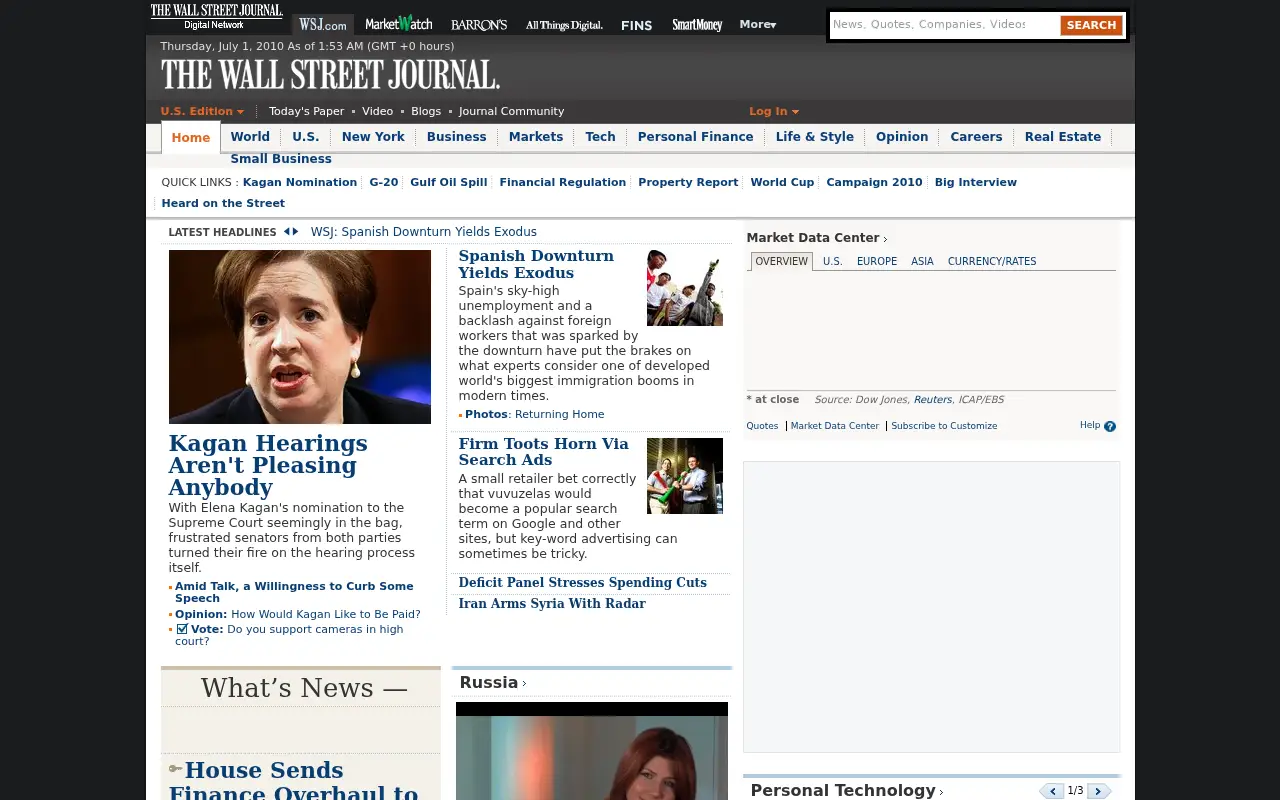This screenshot has height=800, width=1280.
Task: Select the Tech navigation tab
Action: [x=600, y=137]
